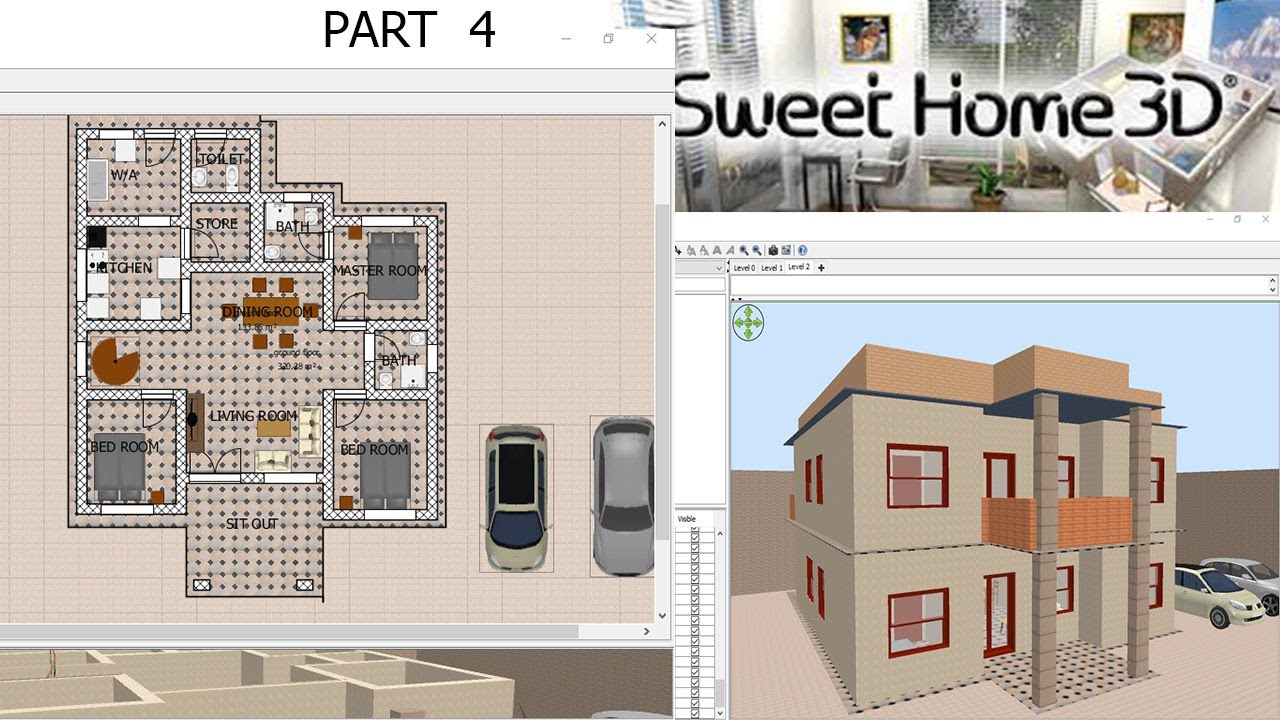Open the Help question mark icon
The image size is (1280, 720).
[802, 250]
